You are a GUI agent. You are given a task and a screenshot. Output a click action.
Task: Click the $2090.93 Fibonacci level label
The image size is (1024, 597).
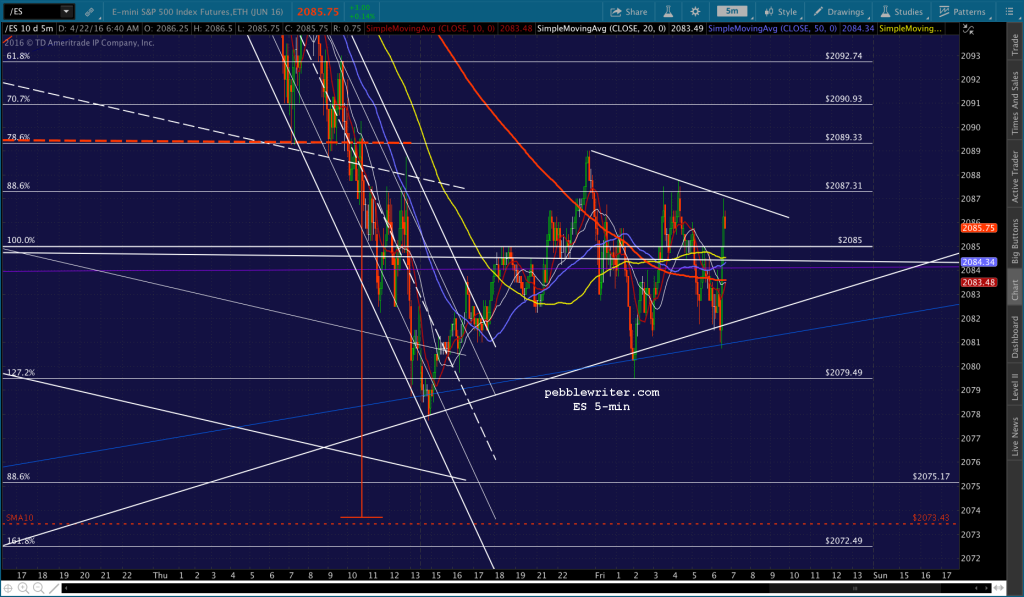point(843,99)
